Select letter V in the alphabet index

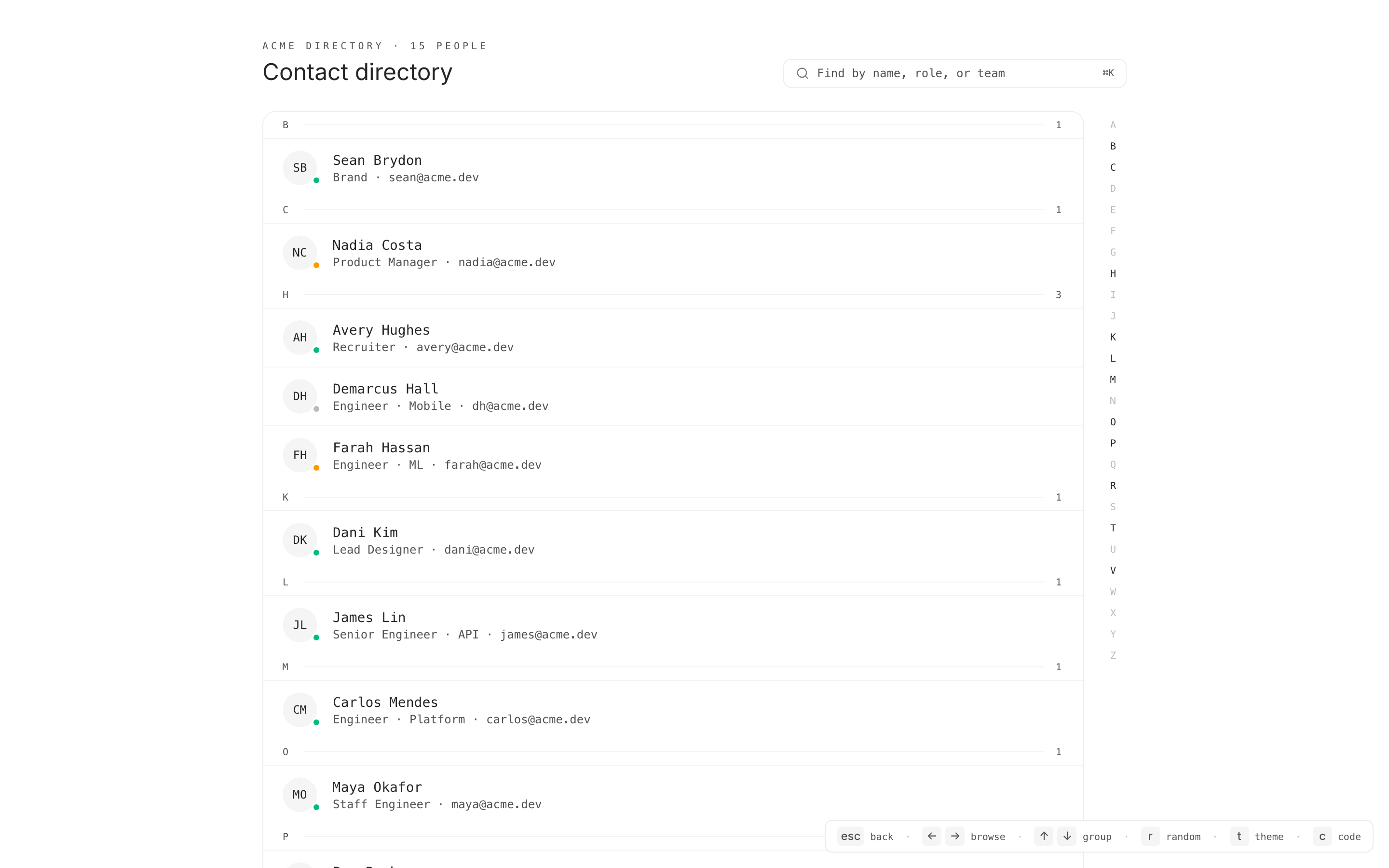1113,570
